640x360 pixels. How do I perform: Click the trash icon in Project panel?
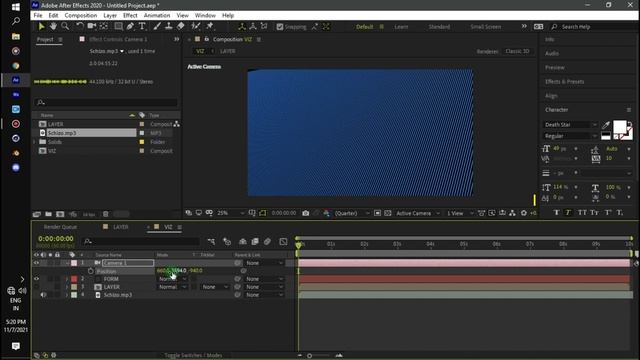105,214
